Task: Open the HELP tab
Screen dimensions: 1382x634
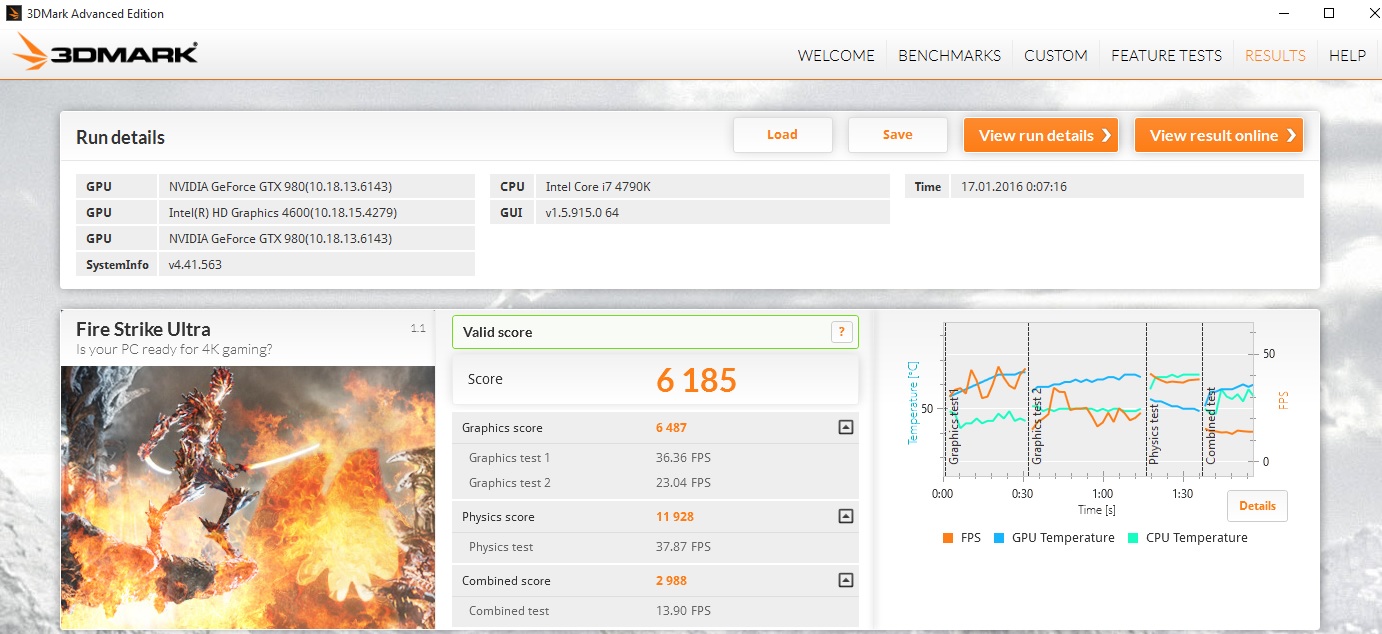Action: point(1347,56)
